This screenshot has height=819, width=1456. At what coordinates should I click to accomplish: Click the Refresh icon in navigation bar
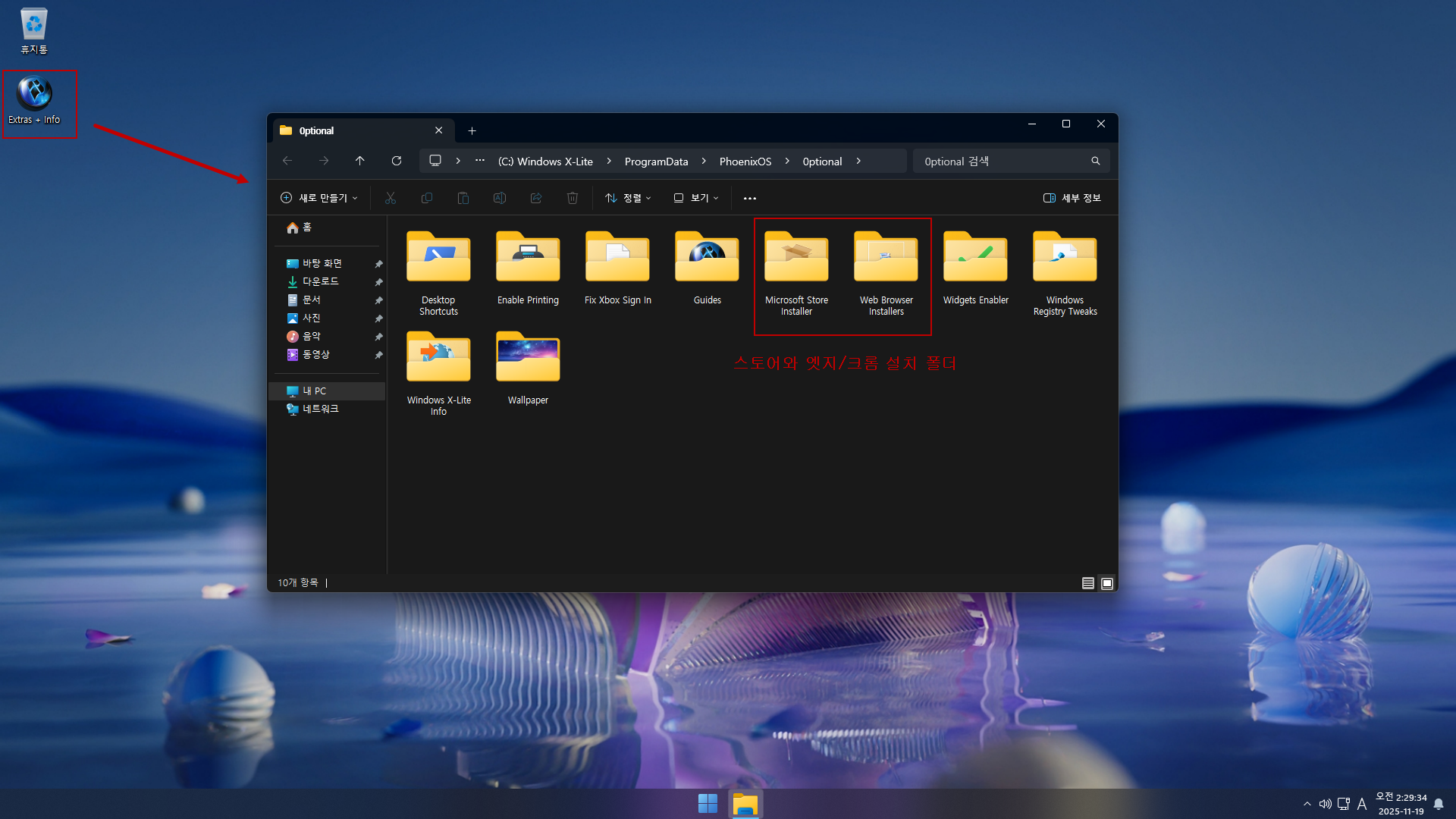point(396,161)
